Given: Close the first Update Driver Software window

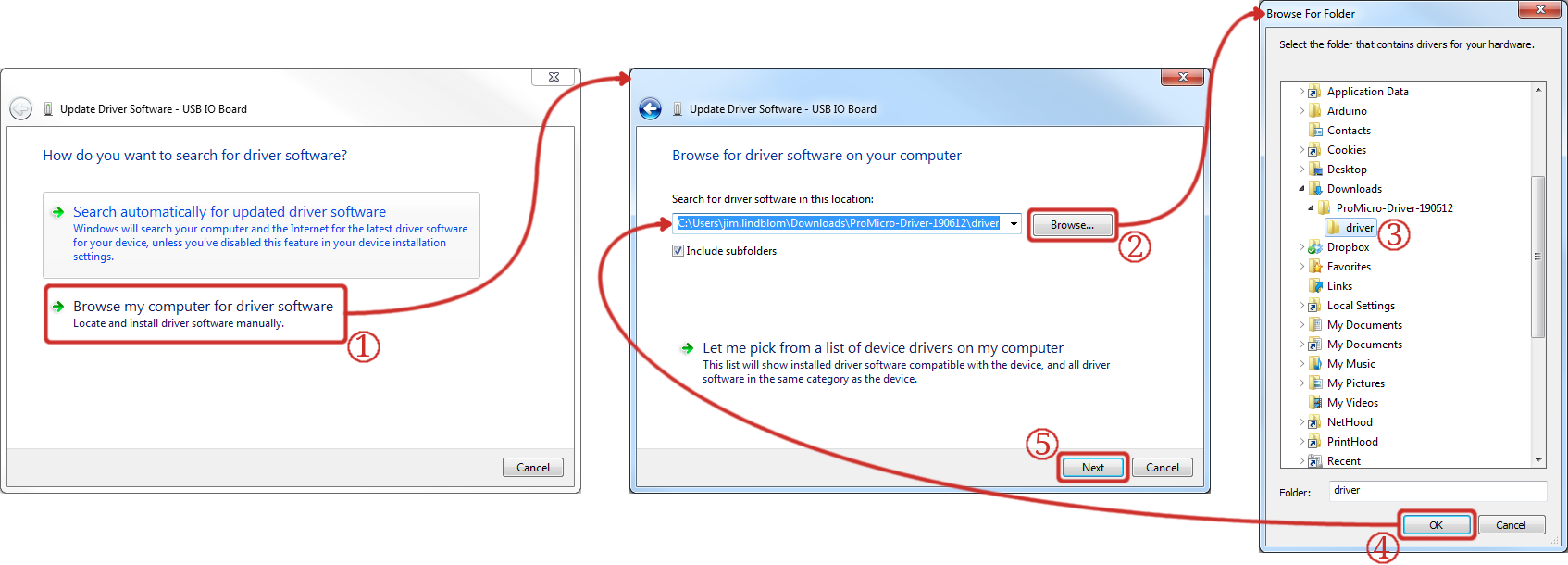Looking at the screenshot, I should point(554,77).
